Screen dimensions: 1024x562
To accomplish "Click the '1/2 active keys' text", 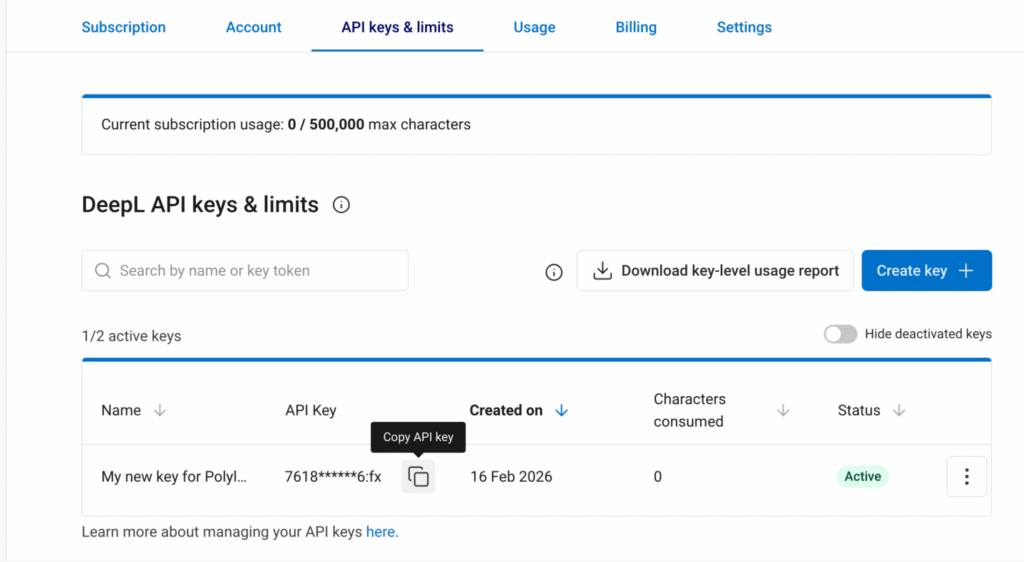I will 131,336.
